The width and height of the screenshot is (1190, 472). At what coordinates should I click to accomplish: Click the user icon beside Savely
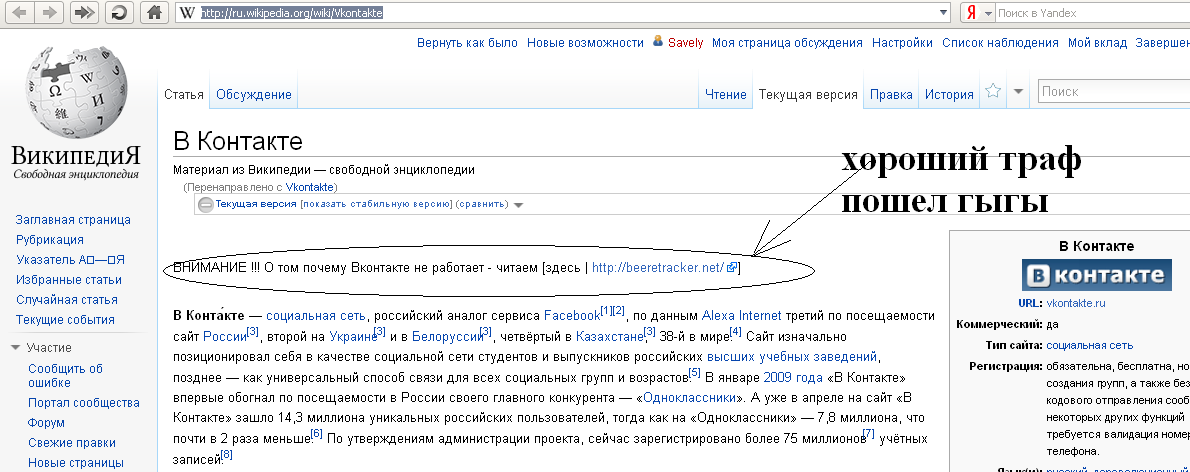tap(658, 42)
